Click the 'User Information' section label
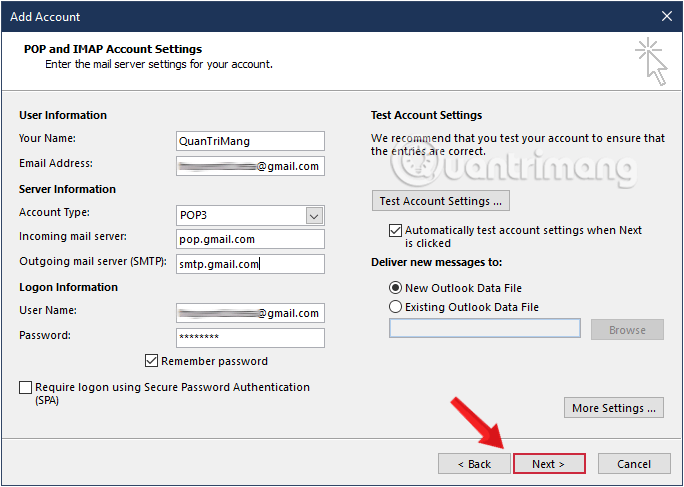Screen dimensions: 684x487 (x=63, y=115)
